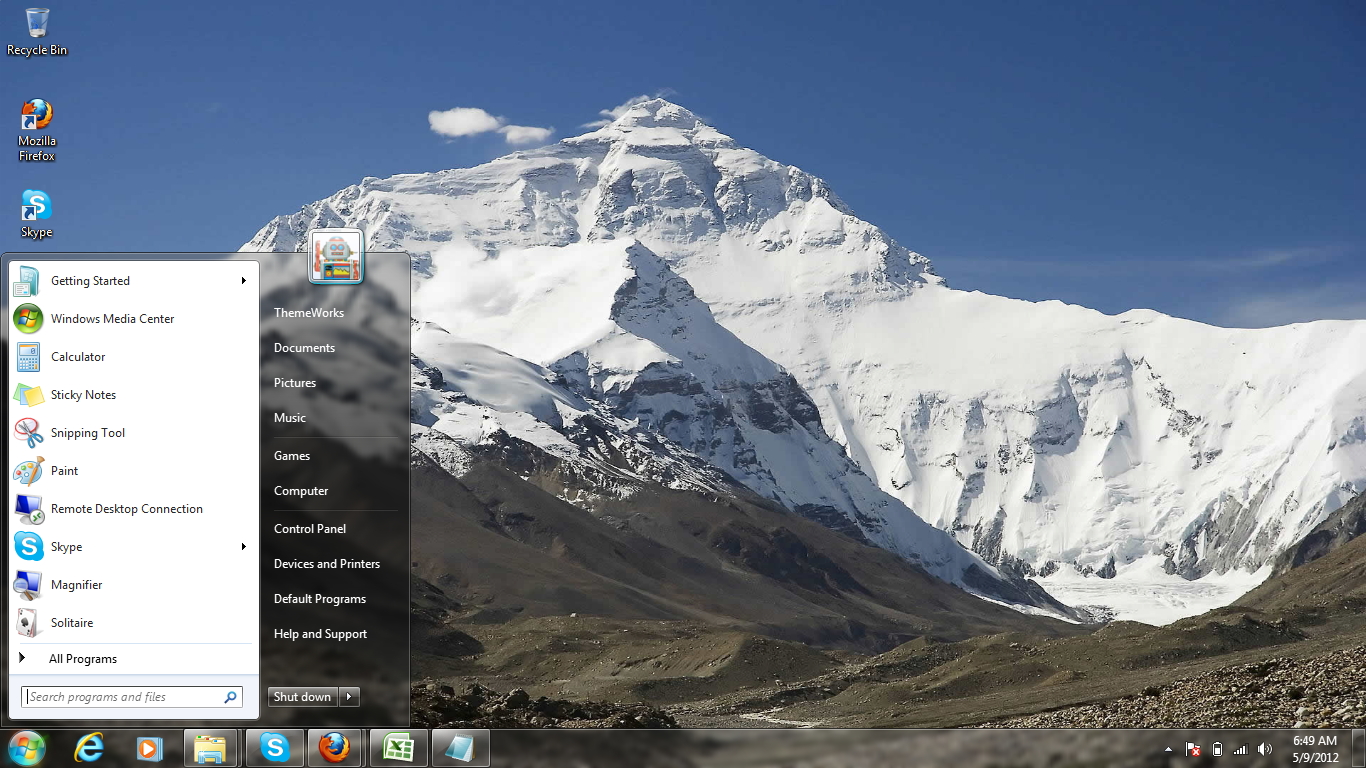Open Paint from the Start menu
Viewport: 1366px width, 768px height.
65,470
